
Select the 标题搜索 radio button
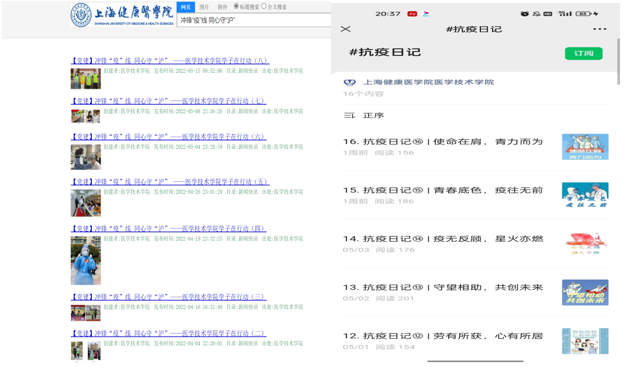click(x=236, y=6)
